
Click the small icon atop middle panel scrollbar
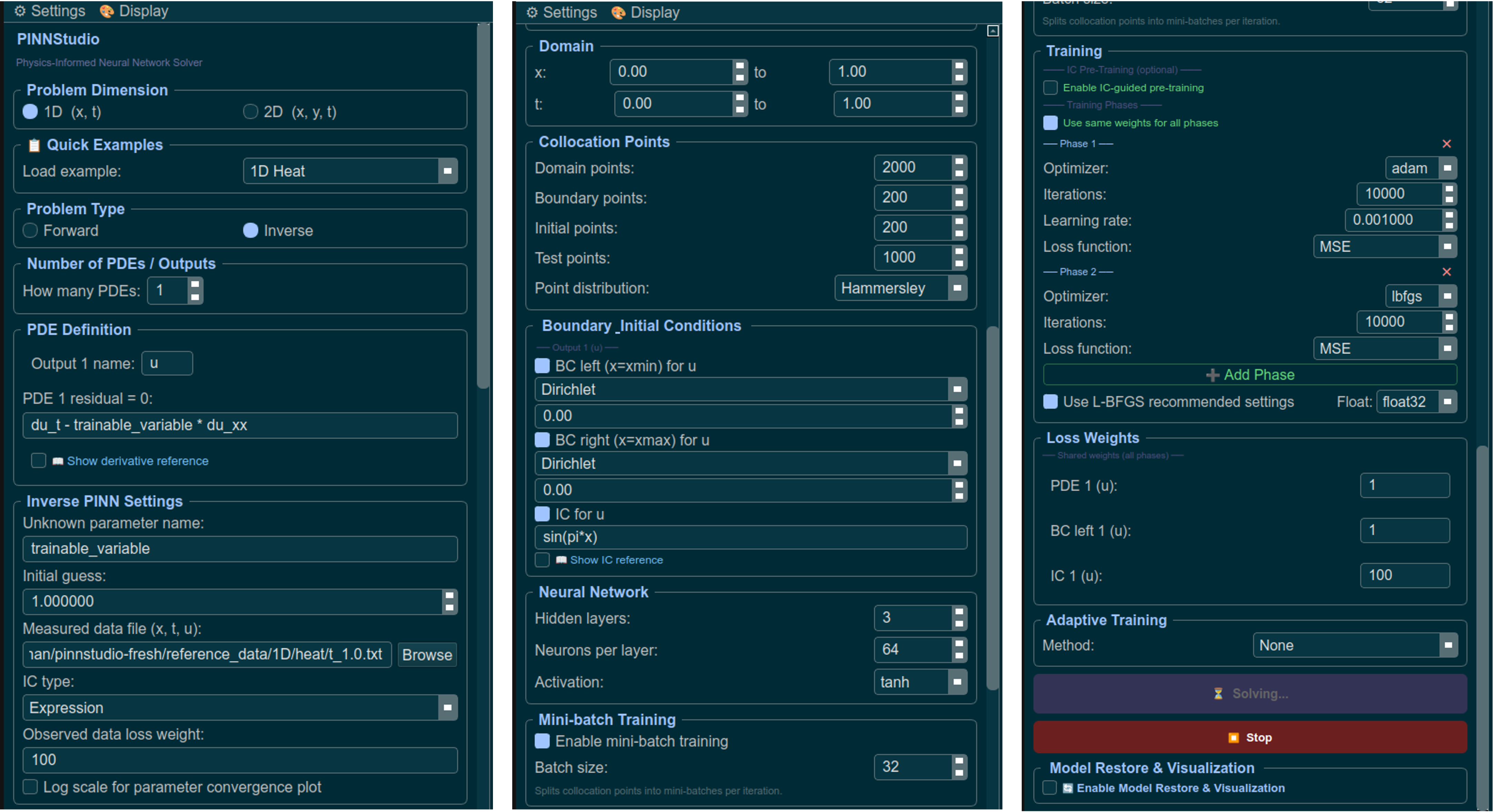click(992, 31)
